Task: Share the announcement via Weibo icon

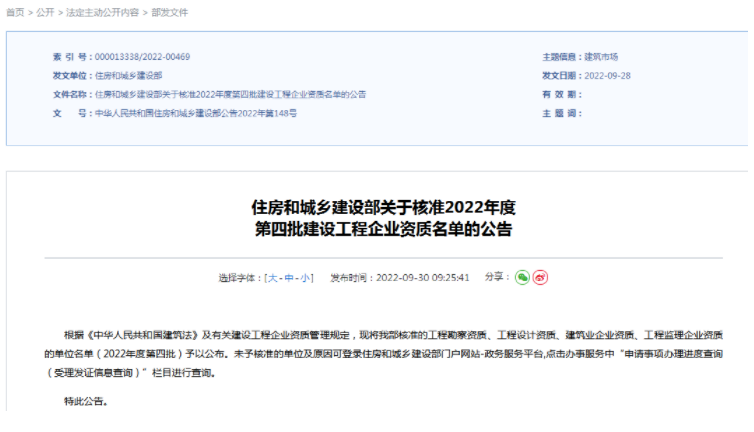Action: [x=540, y=278]
